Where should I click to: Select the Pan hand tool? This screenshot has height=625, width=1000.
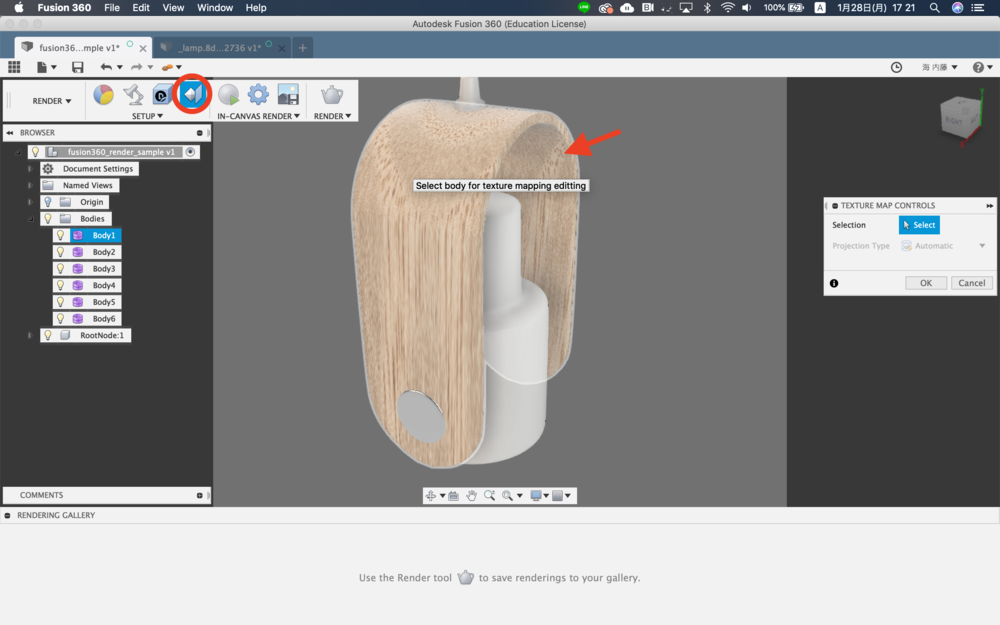(x=471, y=496)
